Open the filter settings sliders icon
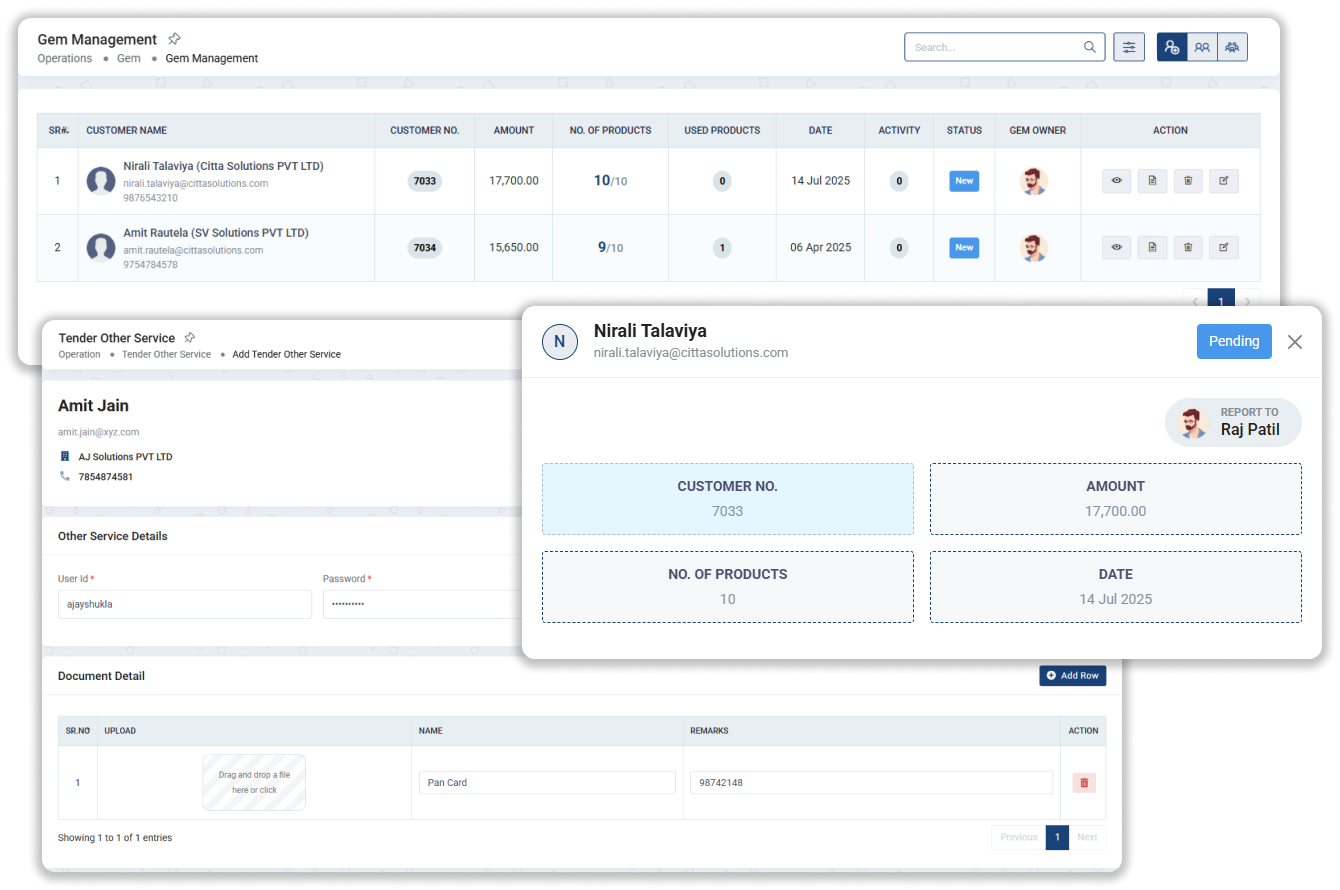 coord(1129,47)
